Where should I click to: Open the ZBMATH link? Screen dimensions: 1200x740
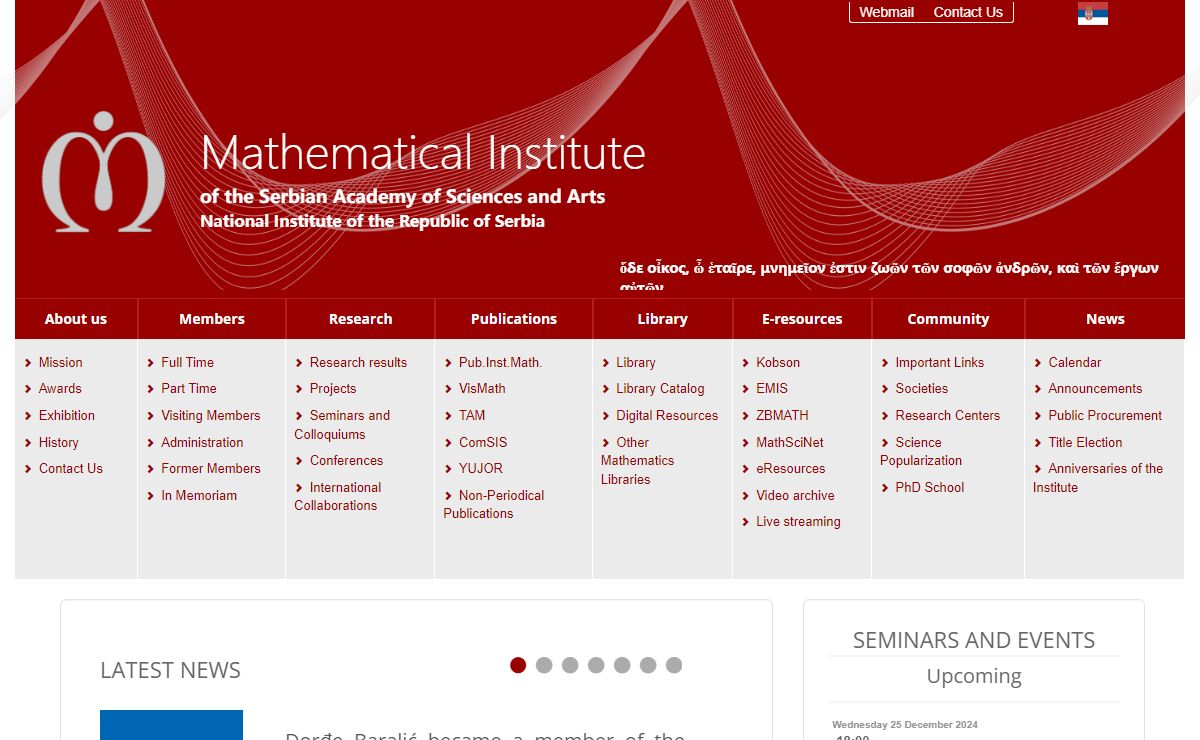(782, 415)
